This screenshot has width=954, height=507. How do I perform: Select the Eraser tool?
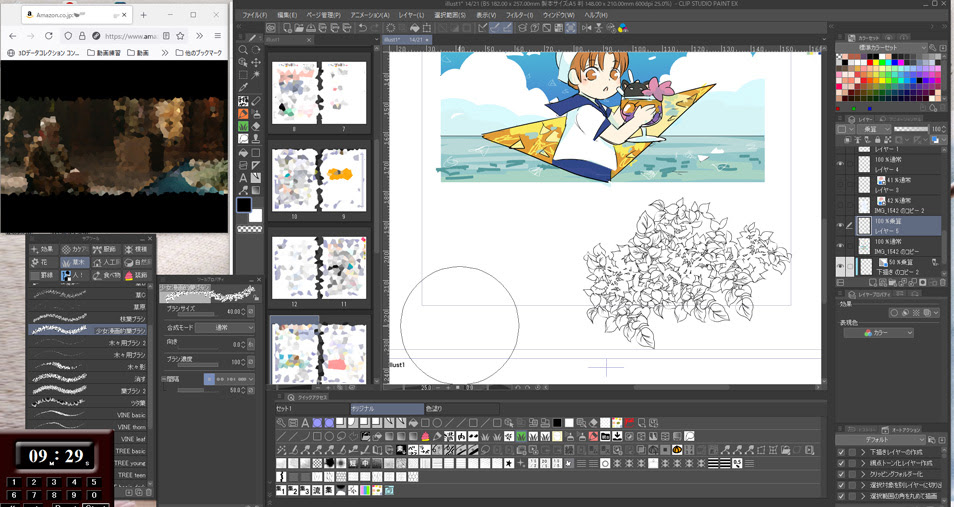coord(256,127)
